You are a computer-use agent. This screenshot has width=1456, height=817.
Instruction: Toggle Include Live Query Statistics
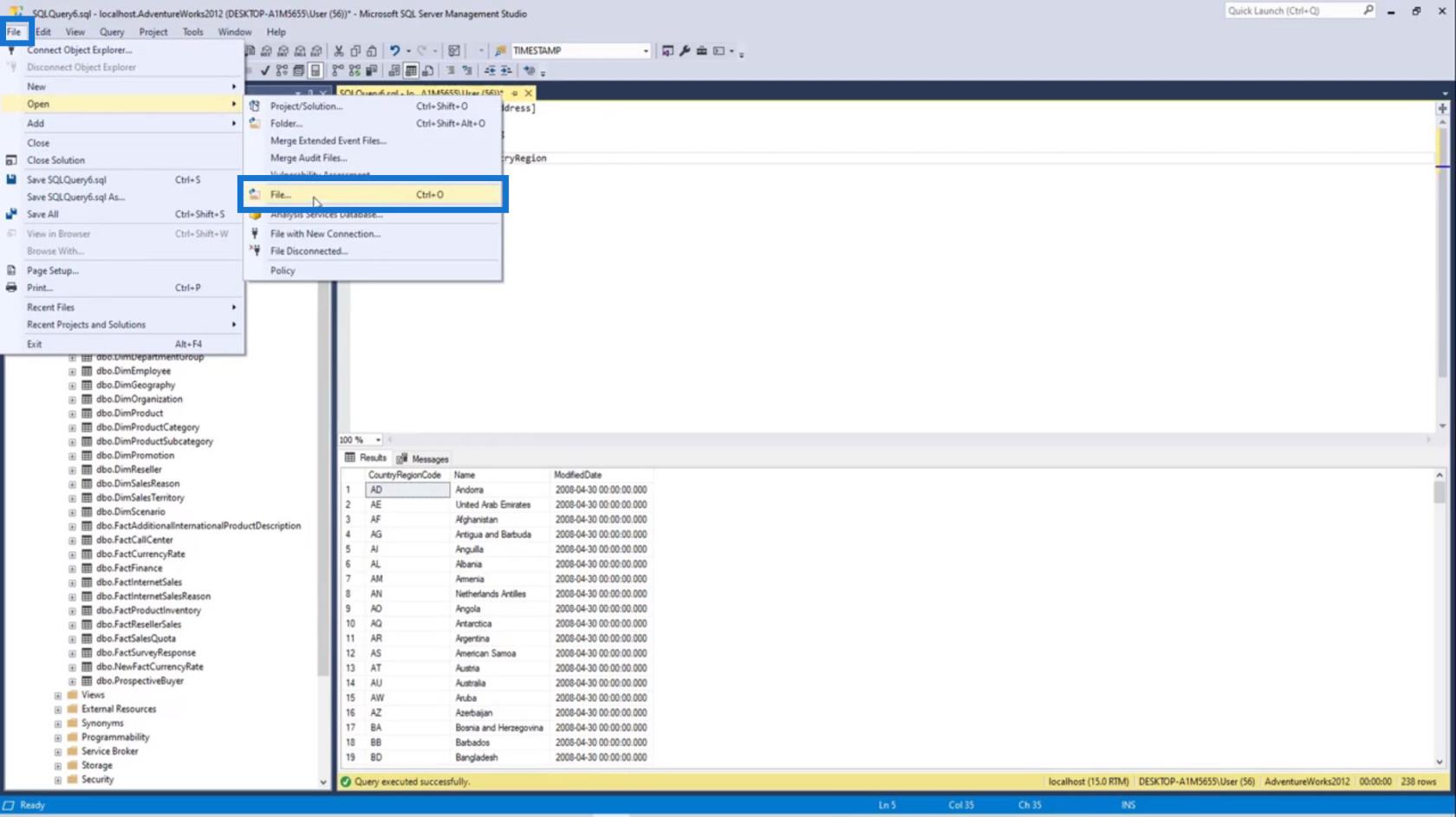[x=354, y=71]
